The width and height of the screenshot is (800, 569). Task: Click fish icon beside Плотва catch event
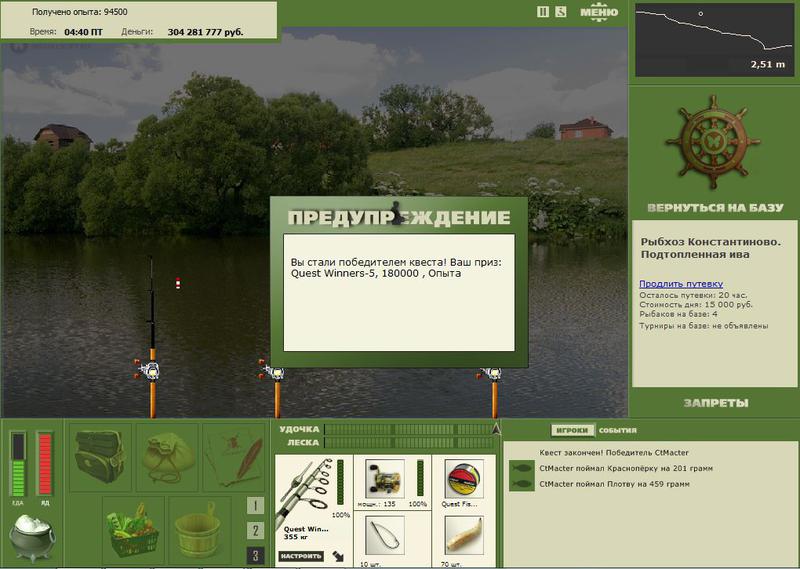point(521,483)
